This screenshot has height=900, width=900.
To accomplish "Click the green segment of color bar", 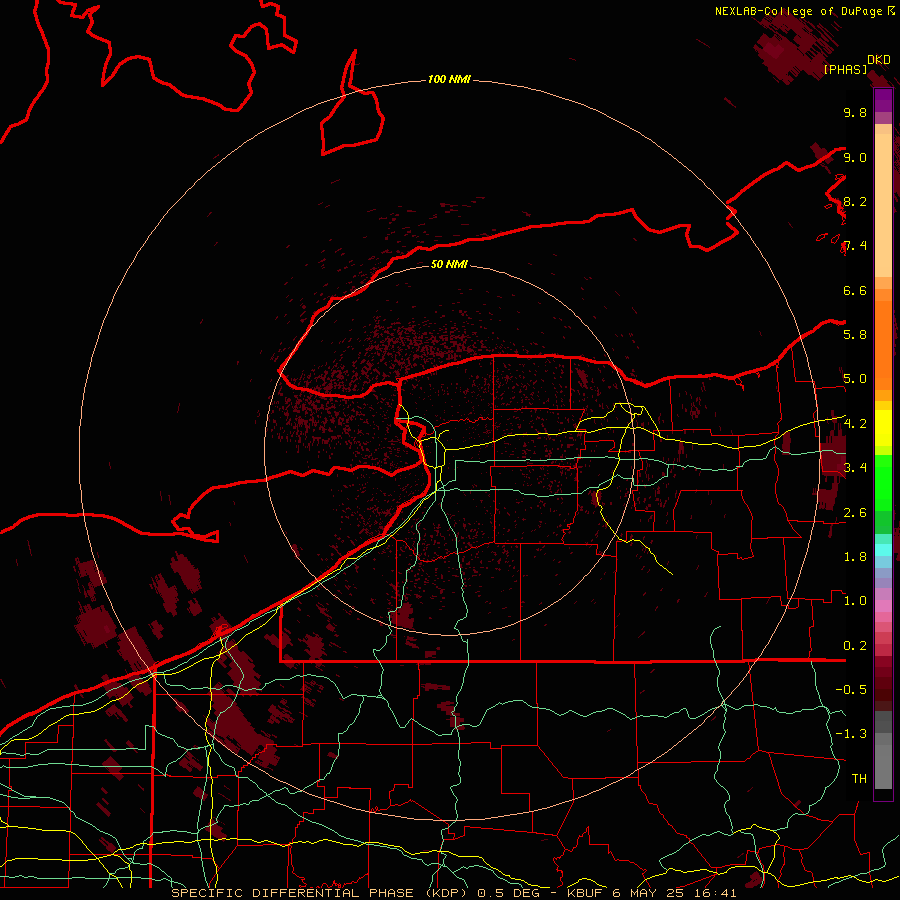I will coord(883,483).
